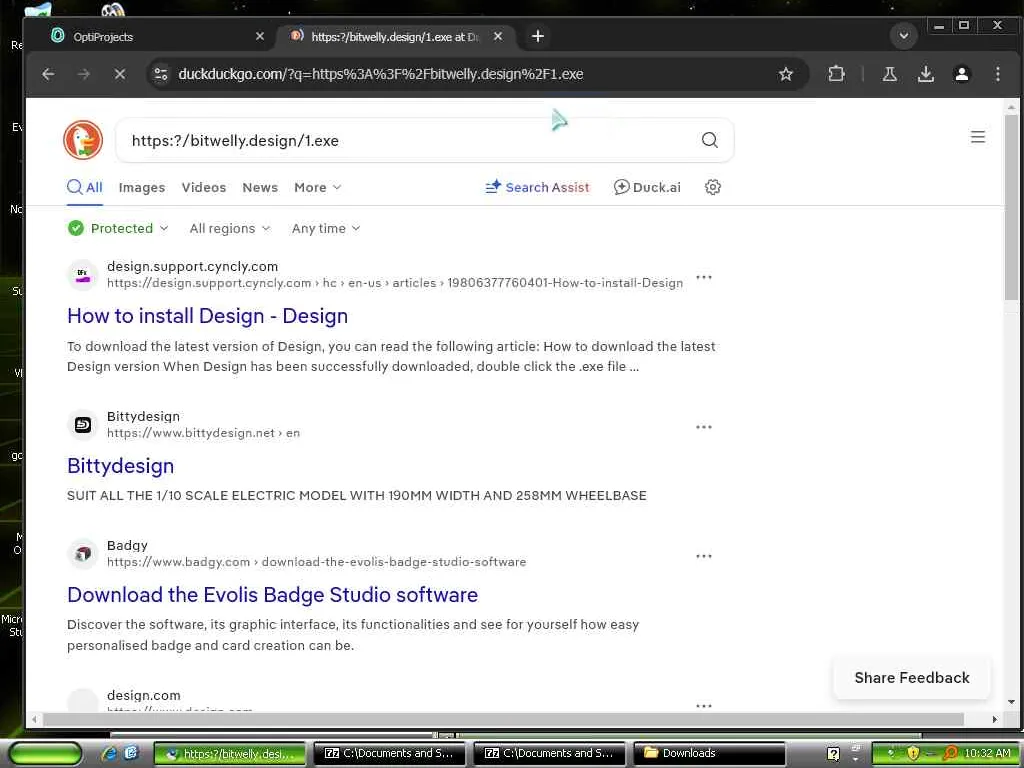Image resolution: width=1024 pixels, height=768 pixels.
Task: Switch to first C:\Documents taskbar window
Action: coord(389,753)
